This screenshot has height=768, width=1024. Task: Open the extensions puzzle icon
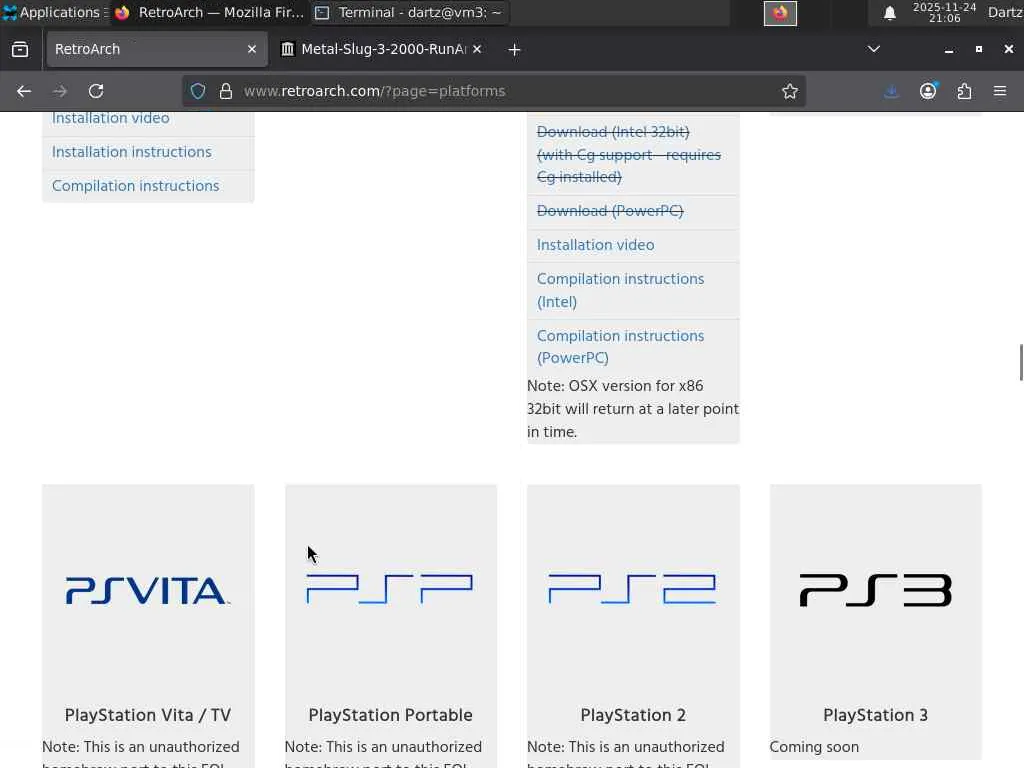click(965, 91)
